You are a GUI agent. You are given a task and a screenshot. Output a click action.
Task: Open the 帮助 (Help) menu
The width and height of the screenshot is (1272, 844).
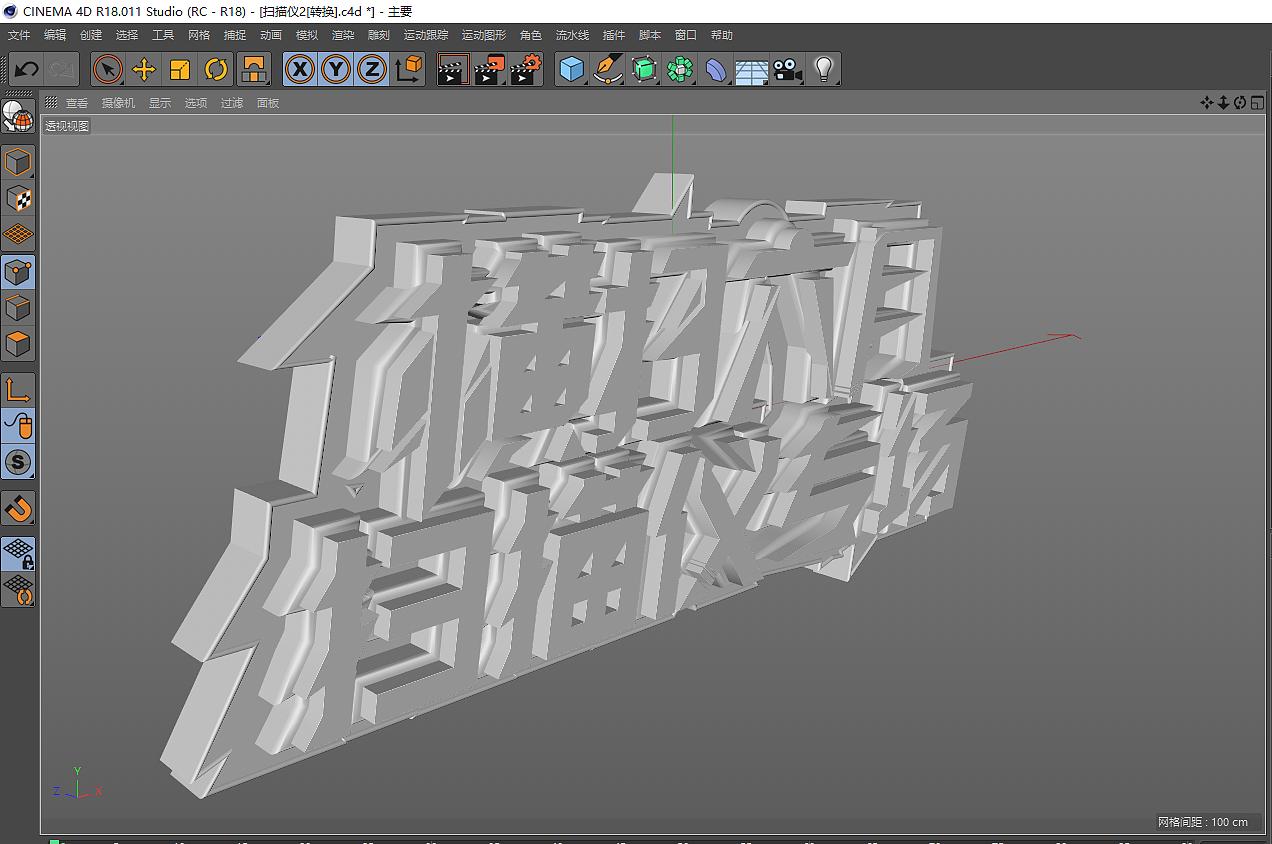722,35
